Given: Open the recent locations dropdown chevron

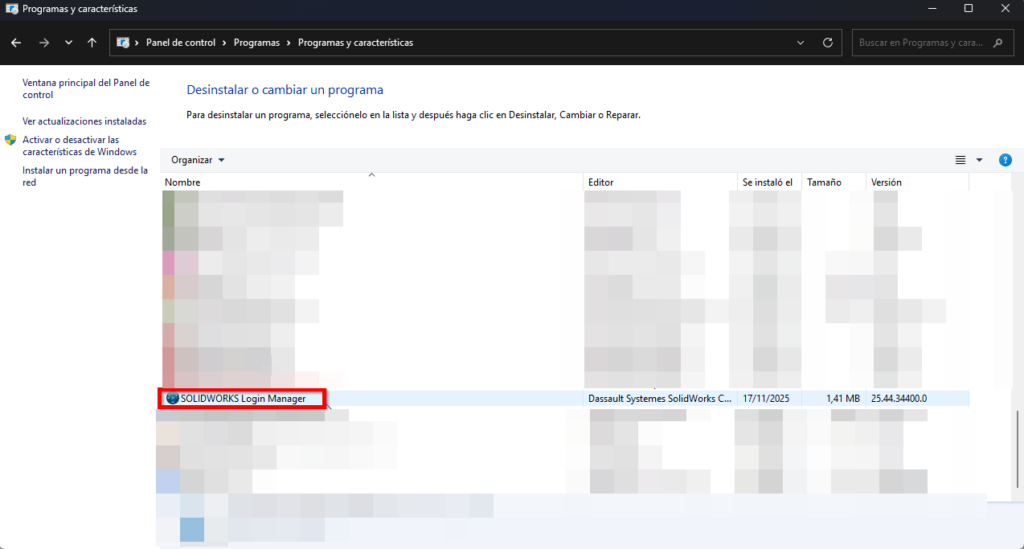Looking at the screenshot, I should point(68,43).
